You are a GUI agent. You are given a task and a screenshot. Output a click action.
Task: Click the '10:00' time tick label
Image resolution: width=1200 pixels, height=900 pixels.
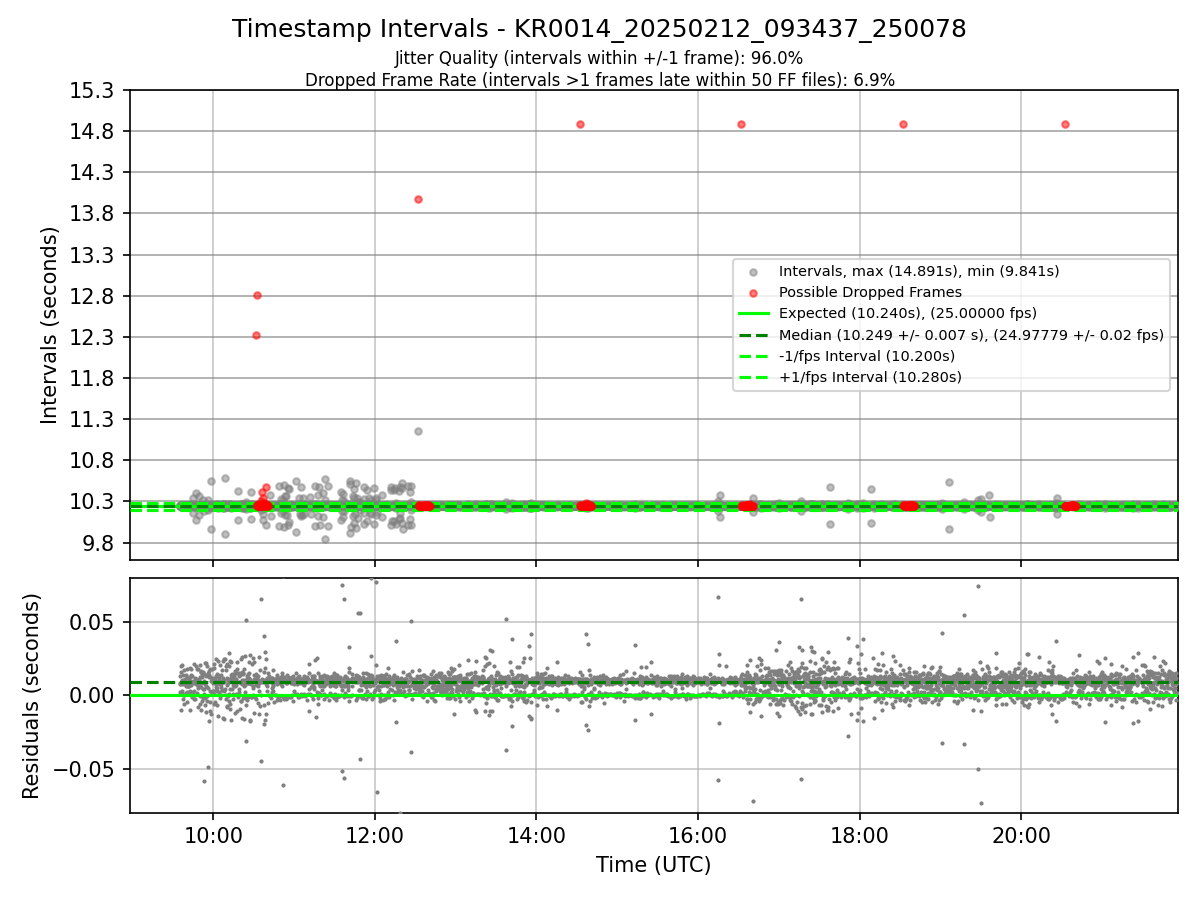(212, 835)
